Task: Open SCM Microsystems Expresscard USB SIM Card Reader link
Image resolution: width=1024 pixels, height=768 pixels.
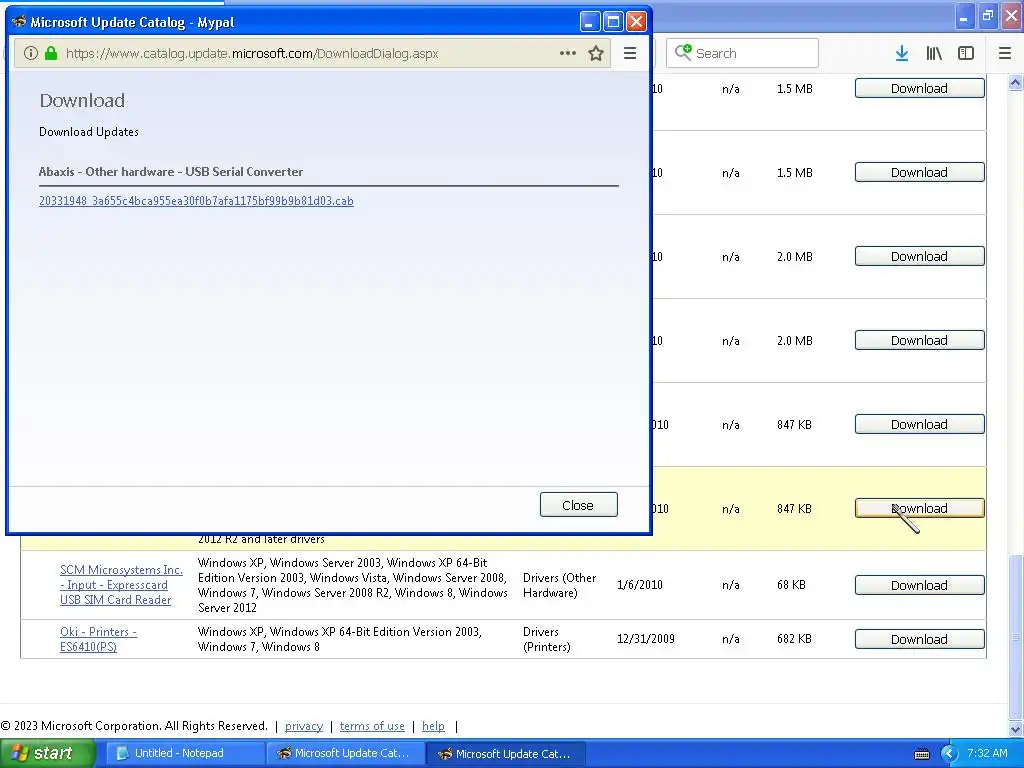Action: (121, 584)
